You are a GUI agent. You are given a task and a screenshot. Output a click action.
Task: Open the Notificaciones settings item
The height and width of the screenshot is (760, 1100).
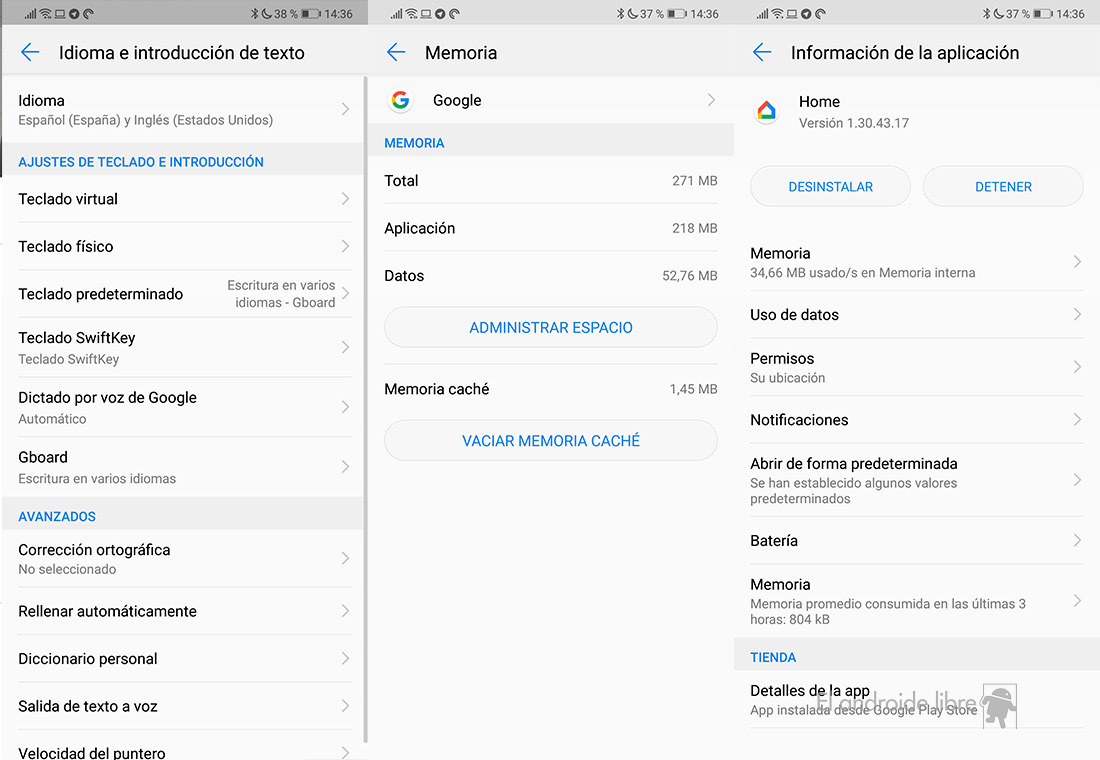tap(915, 420)
